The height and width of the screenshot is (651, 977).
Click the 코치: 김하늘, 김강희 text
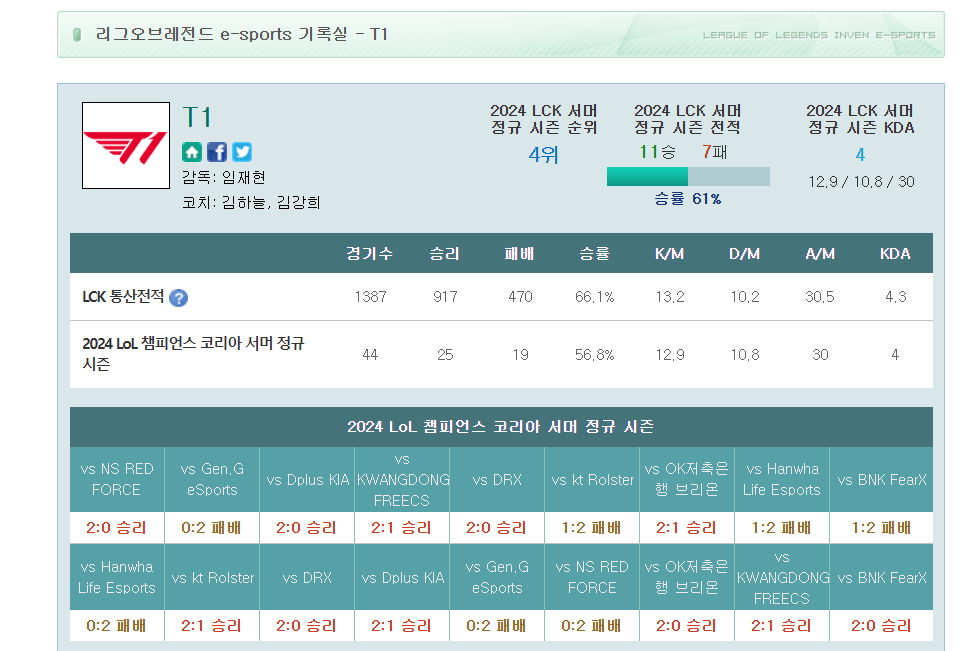point(251,202)
